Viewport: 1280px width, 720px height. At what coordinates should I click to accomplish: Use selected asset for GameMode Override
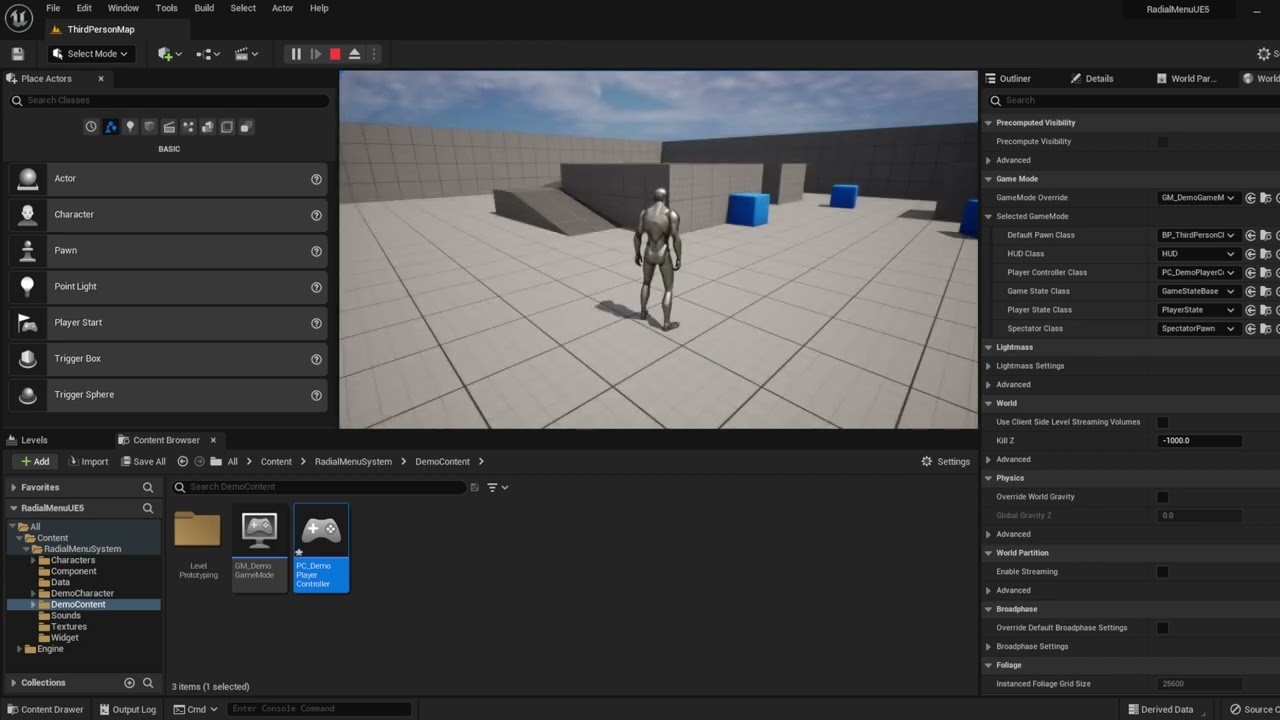(1250, 198)
